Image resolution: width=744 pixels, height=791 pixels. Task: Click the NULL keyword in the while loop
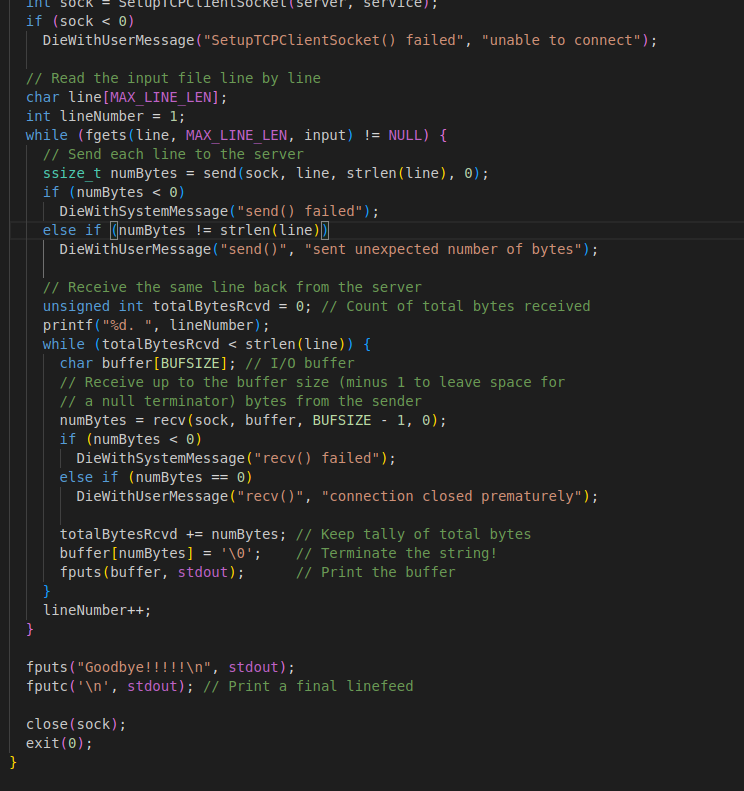[405, 135]
